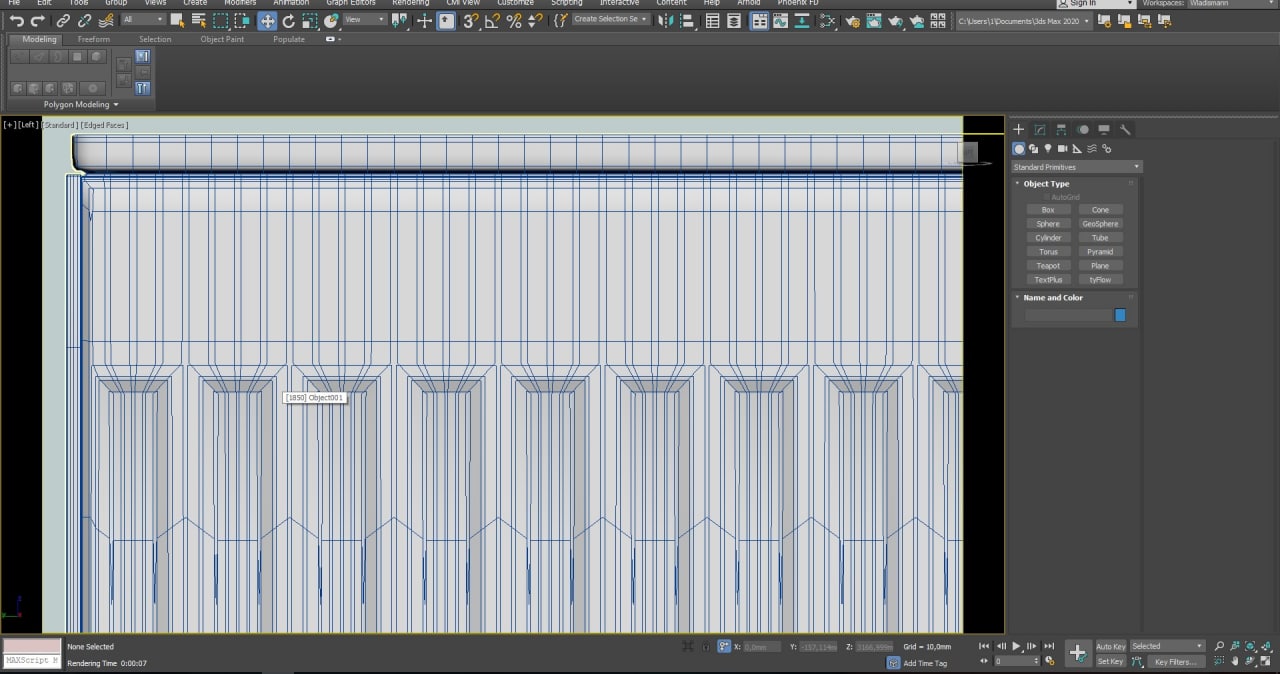1280x674 pixels.
Task: Open the View reference coordinate dropdown
Action: point(365,20)
